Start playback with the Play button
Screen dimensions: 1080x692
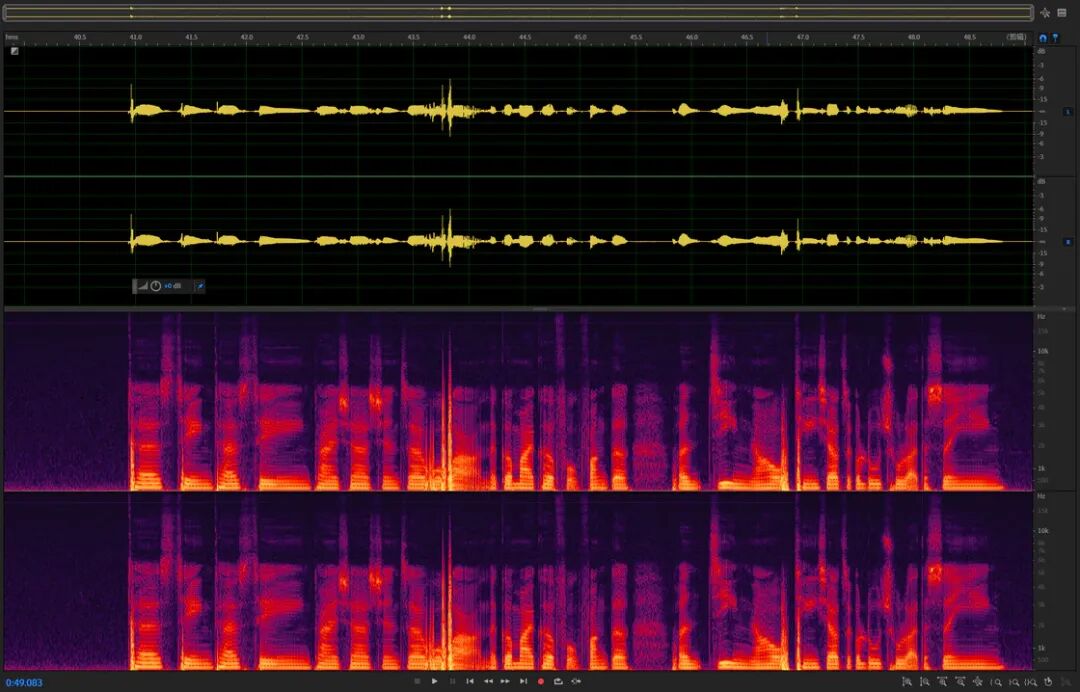[x=435, y=682]
